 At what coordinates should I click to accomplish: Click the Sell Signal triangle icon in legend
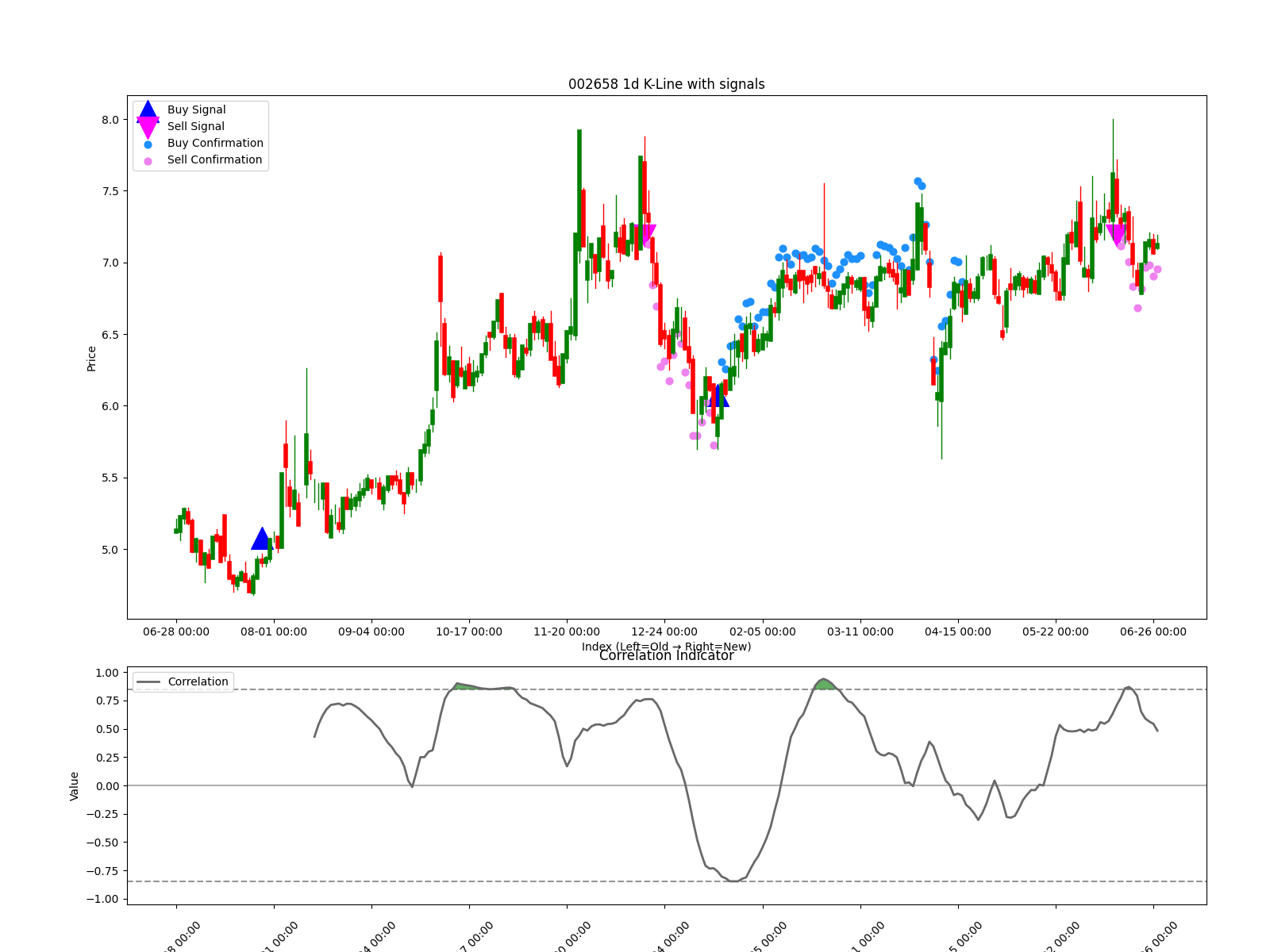(x=148, y=128)
